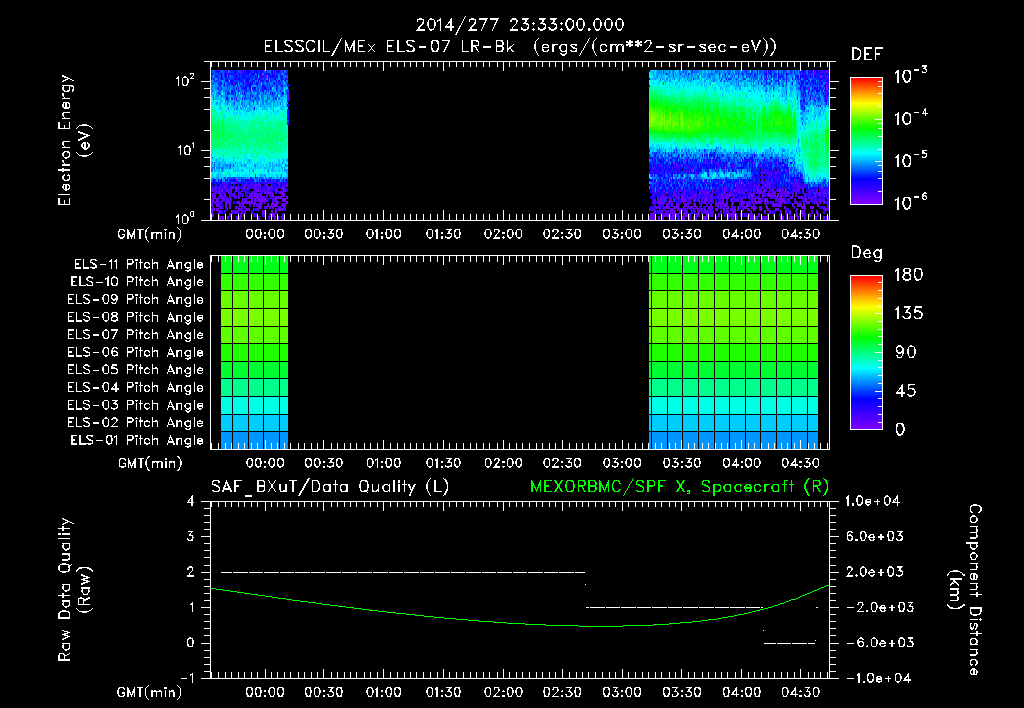This screenshot has height=708, width=1024.
Task: Click the 10^-6 tick on DEF scale
Action: pyautogui.click(x=910, y=202)
